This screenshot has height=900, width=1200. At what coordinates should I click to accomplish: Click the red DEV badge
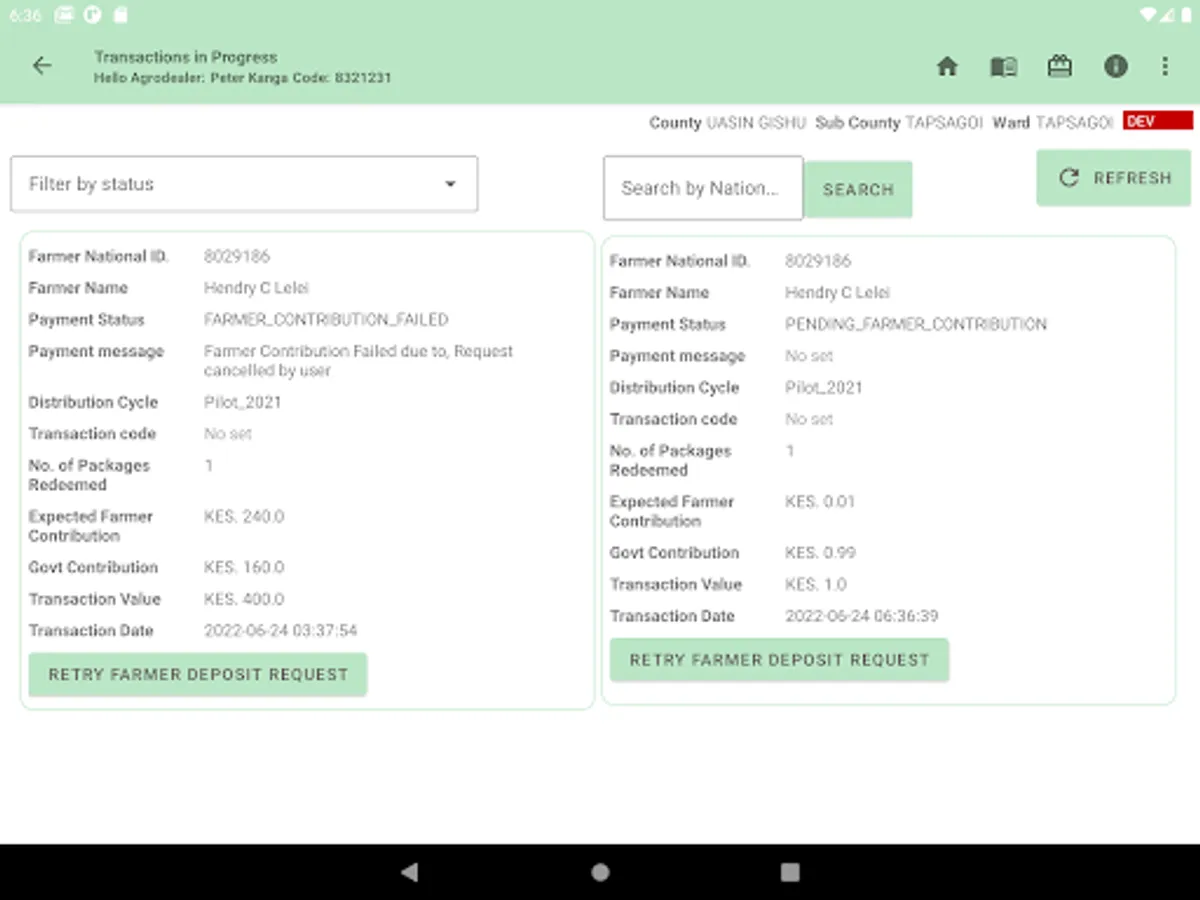[1158, 121]
